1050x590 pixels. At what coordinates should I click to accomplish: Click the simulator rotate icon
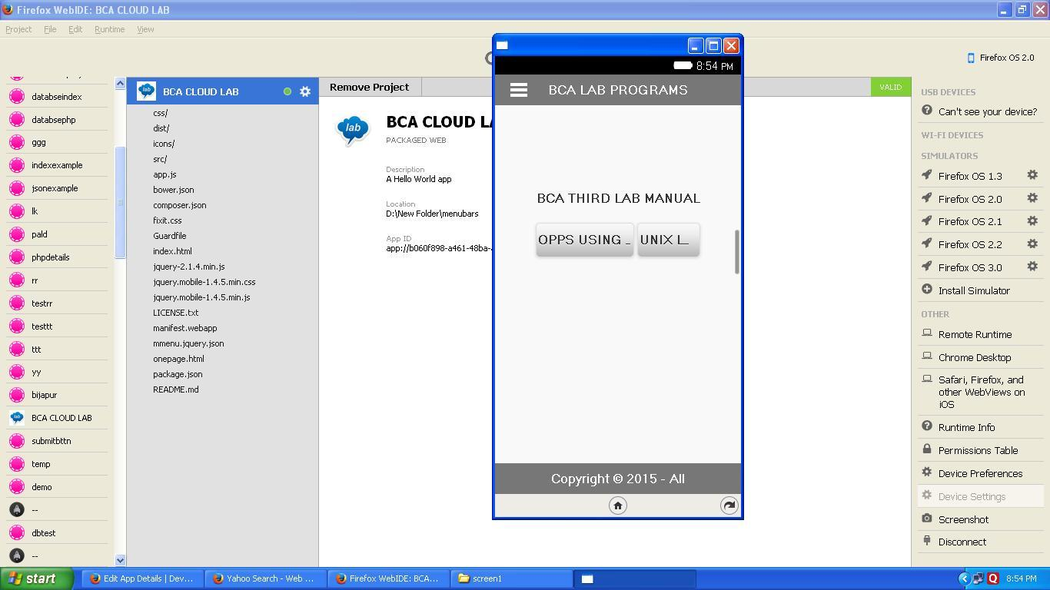[x=729, y=506]
